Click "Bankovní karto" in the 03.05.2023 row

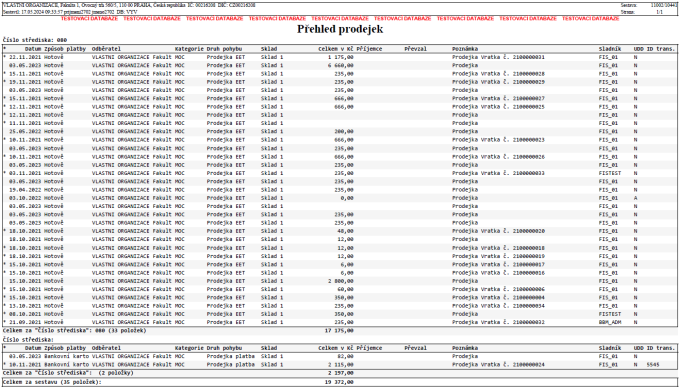pos(67,356)
